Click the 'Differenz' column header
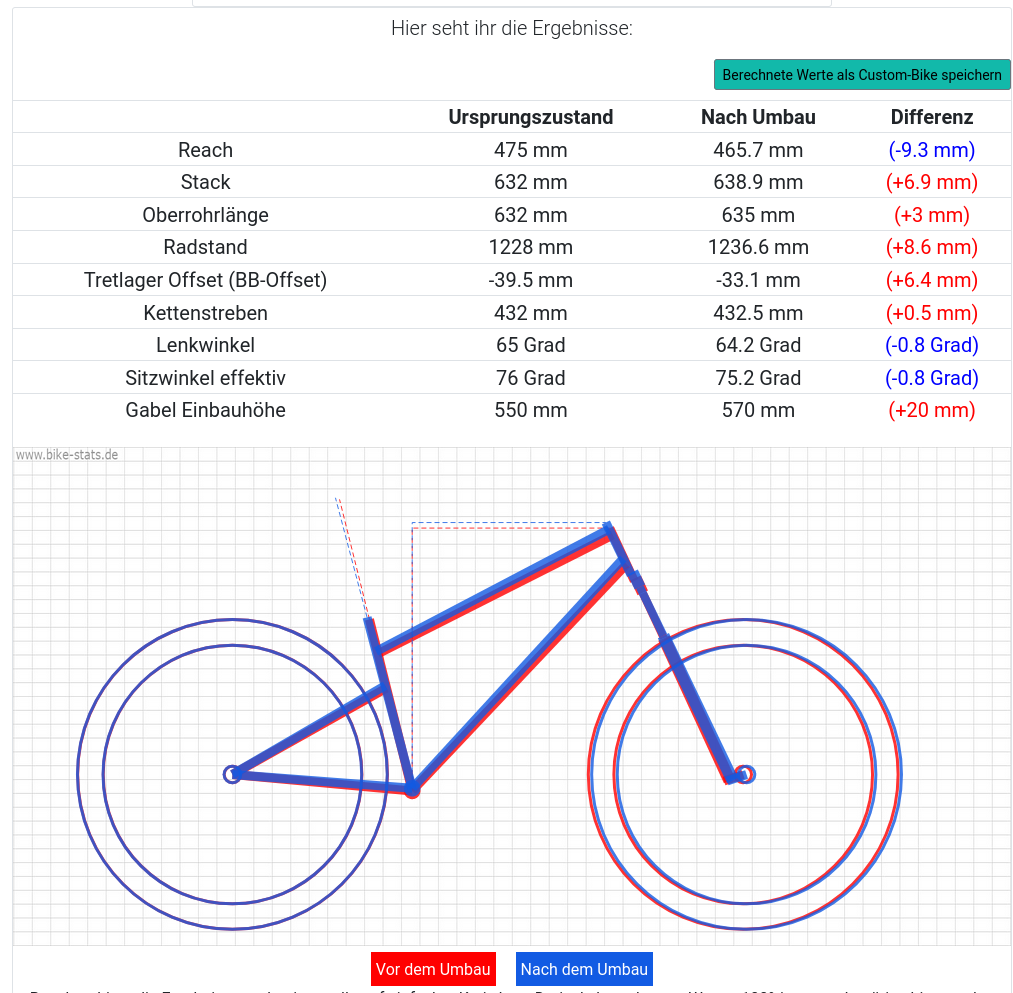The height and width of the screenshot is (993, 1013). (931, 117)
